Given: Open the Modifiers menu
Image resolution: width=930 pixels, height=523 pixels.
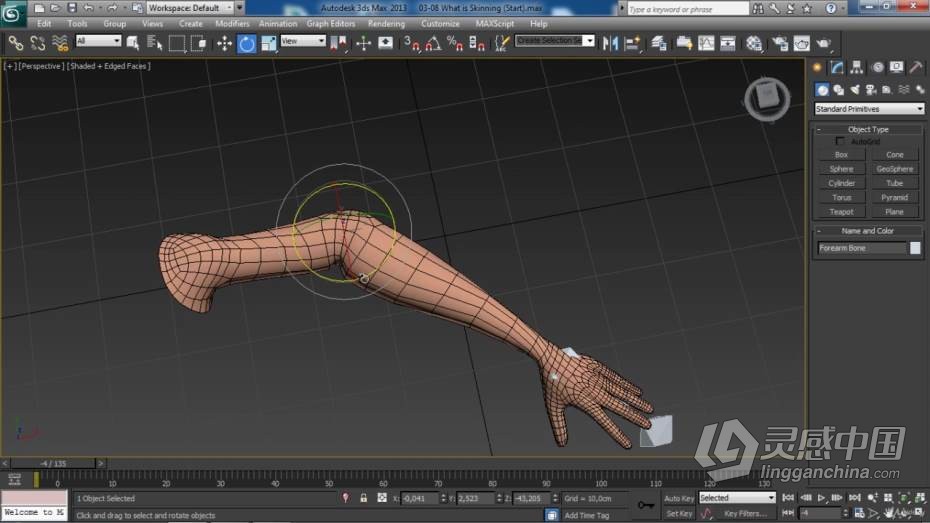Looking at the screenshot, I should (x=232, y=24).
